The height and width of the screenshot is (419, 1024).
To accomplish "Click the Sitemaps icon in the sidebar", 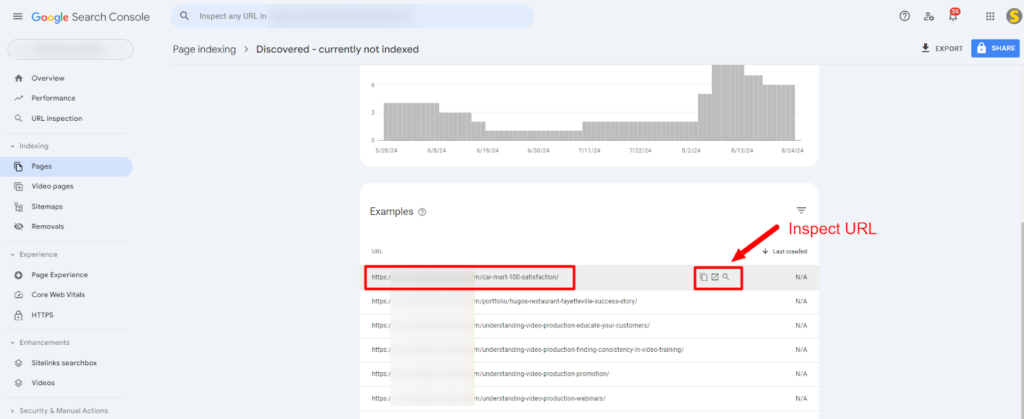I will 18,207.
